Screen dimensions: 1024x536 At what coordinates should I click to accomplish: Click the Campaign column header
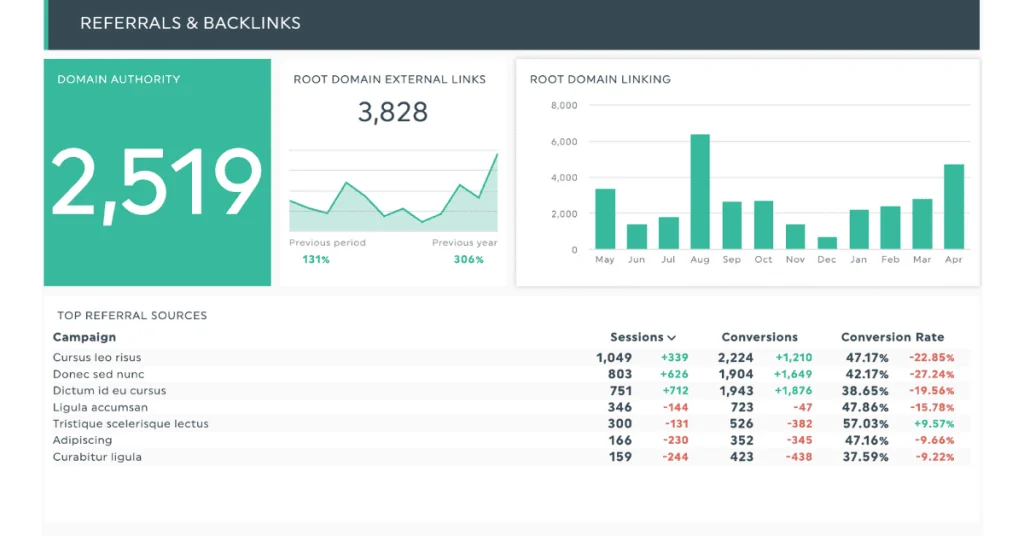pyautogui.click(x=84, y=338)
